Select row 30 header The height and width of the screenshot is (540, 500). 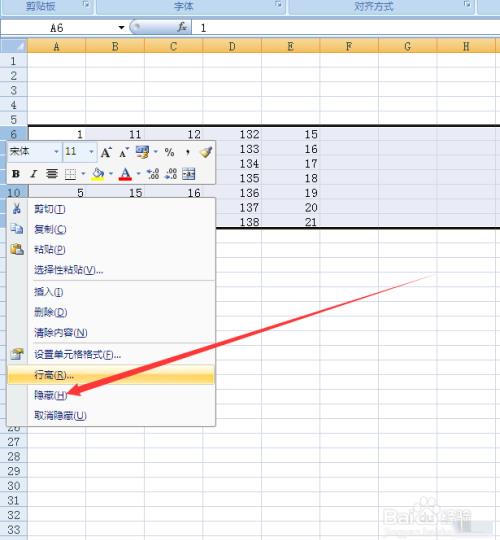click(x=14, y=486)
